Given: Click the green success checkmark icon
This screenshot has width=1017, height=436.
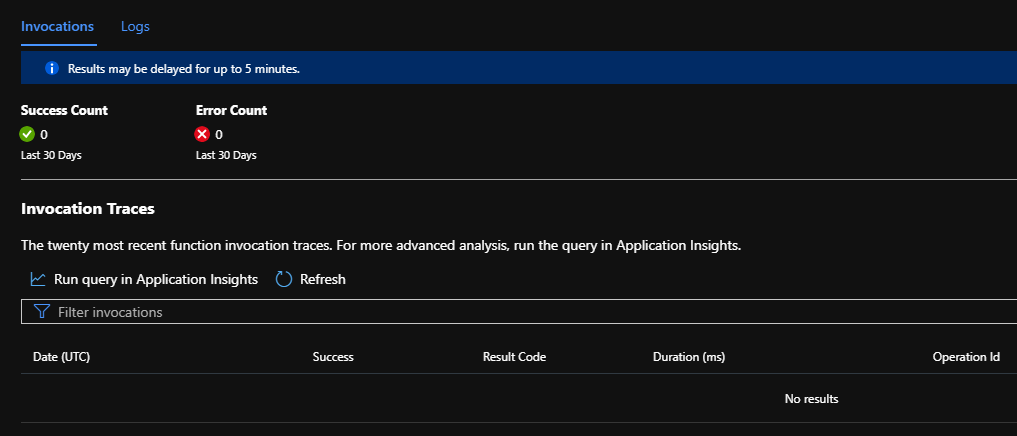Looking at the screenshot, I should pos(27,134).
